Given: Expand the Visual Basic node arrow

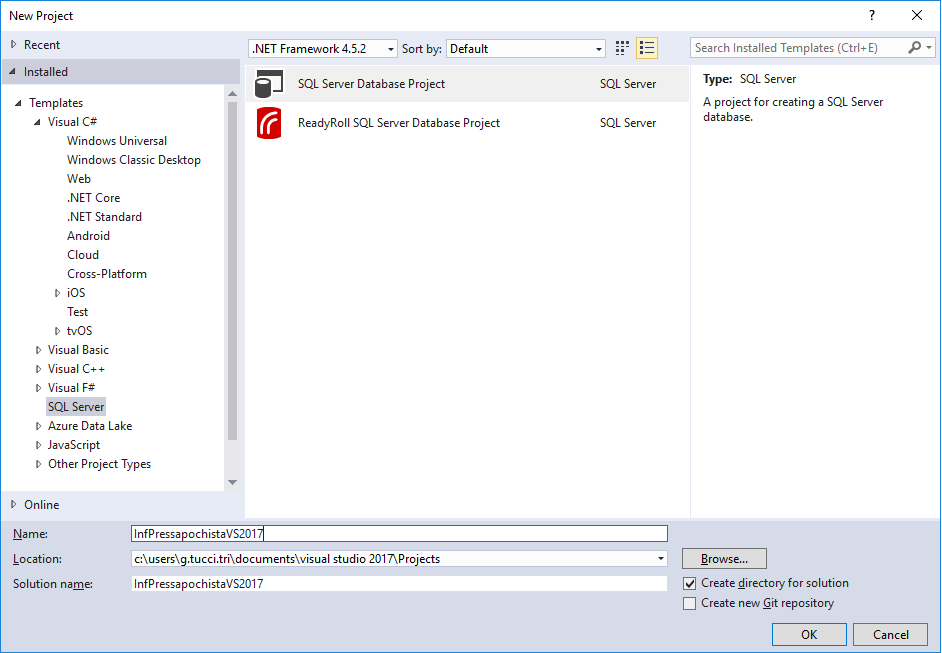Looking at the screenshot, I should 38,350.
